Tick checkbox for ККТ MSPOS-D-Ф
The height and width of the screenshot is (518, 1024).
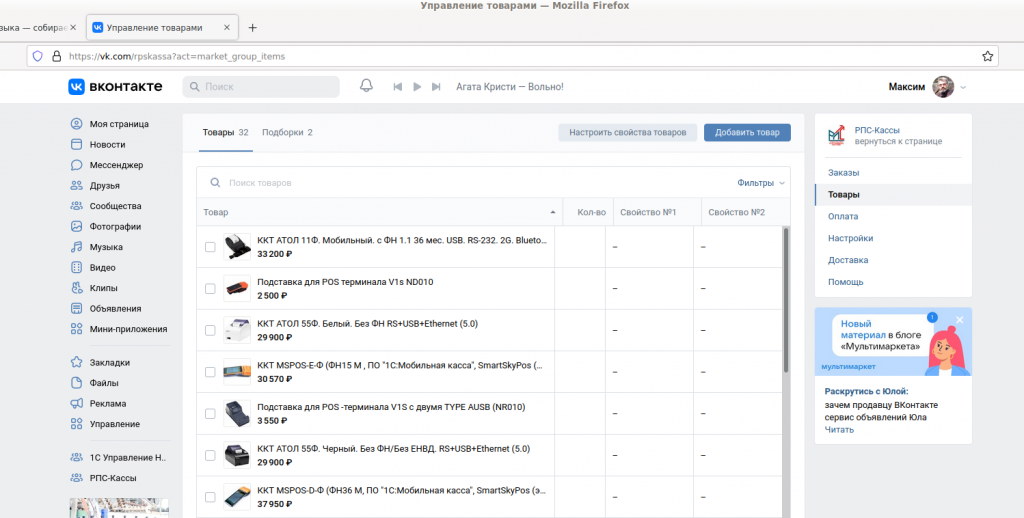pos(210,497)
